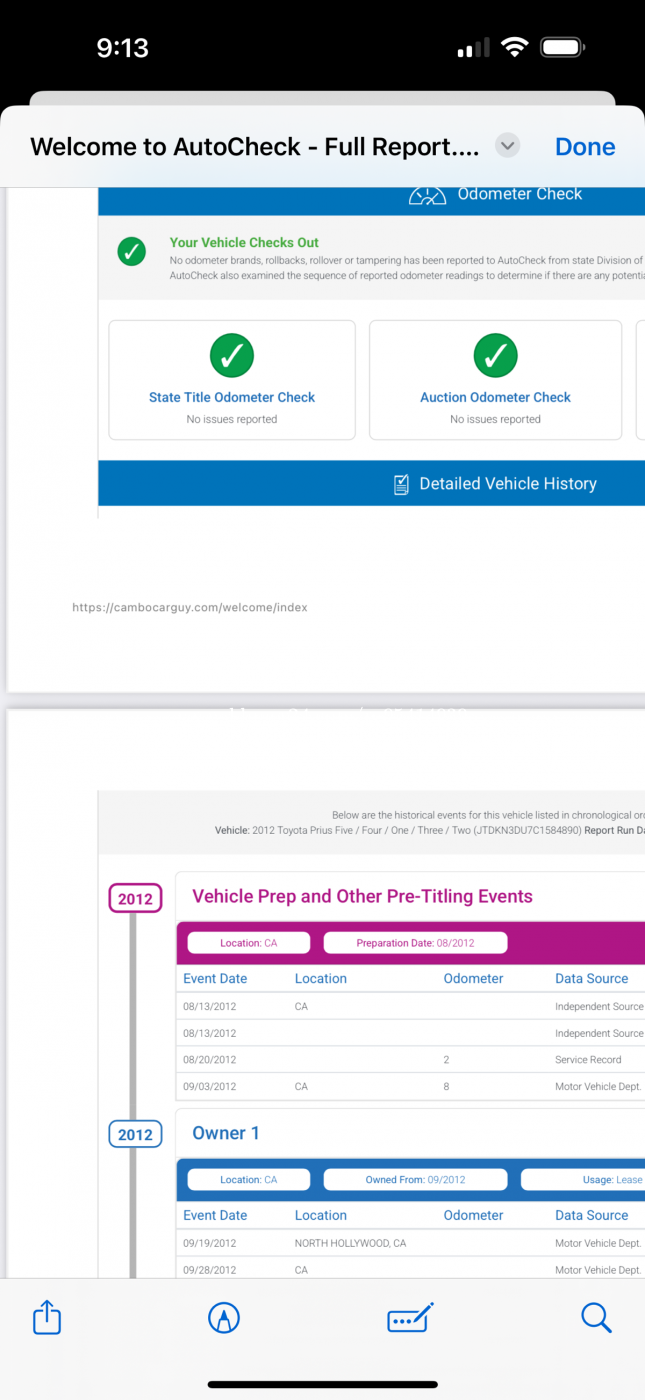Tap the Wi-Fi icon in status bar

coord(515,47)
